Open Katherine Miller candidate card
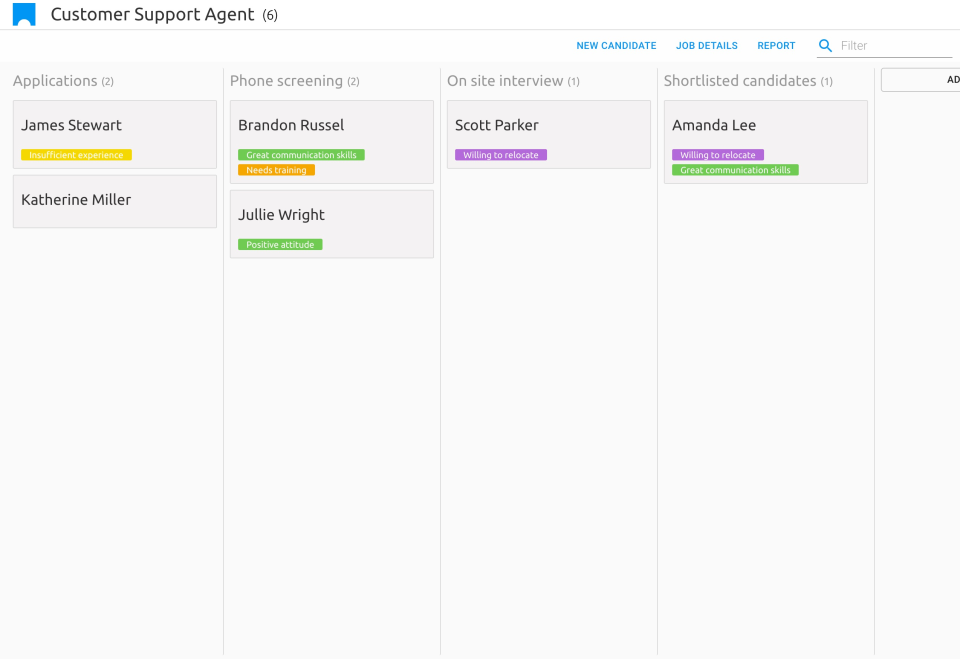 114,201
